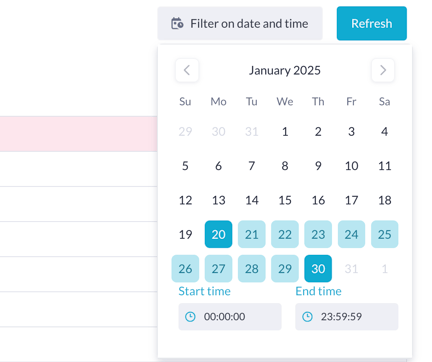Open the Filter on date and time dropdown
This screenshot has width=432, height=362.
240,24
